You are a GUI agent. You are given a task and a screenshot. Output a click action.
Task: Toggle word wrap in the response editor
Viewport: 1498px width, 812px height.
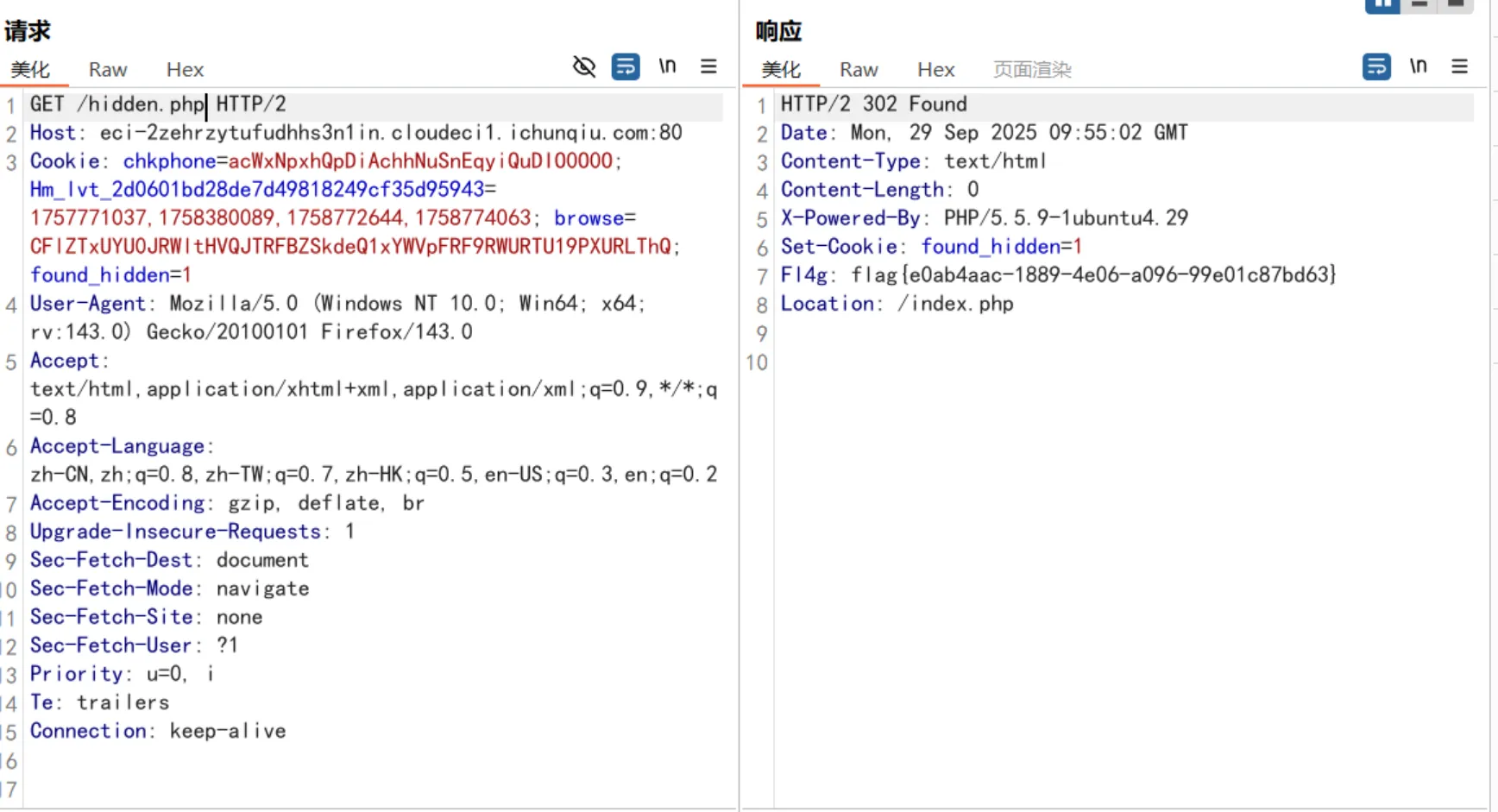pyautogui.click(x=1376, y=66)
